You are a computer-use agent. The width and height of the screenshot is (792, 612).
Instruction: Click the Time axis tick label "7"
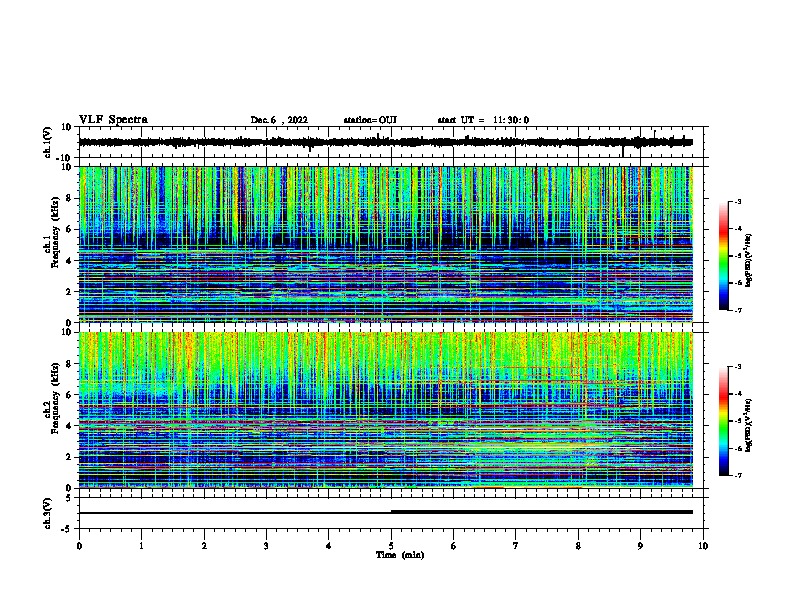tap(516, 546)
